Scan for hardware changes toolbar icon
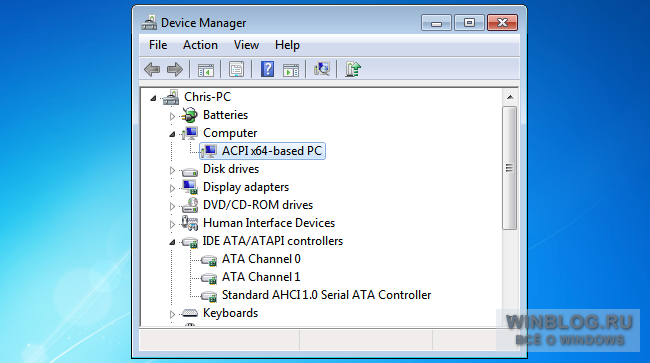The image size is (650, 363). 322,69
